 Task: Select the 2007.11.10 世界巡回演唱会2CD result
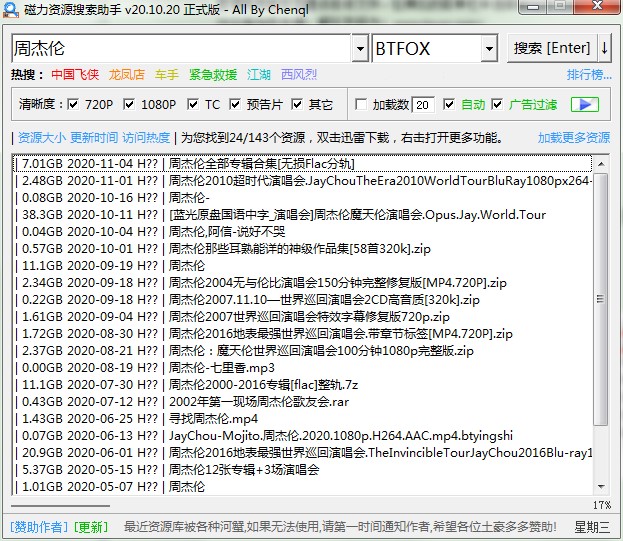pos(303,300)
